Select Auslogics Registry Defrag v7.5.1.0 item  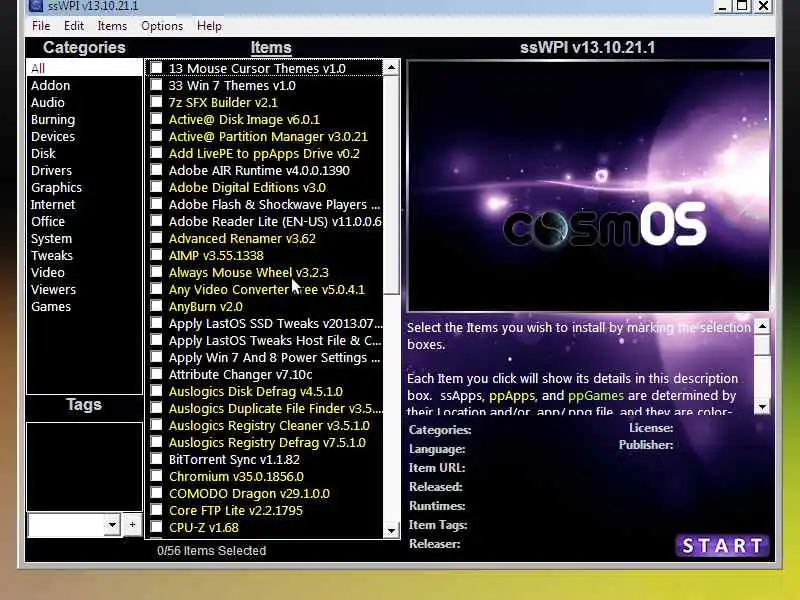pyautogui.click(x=267, y=443)
